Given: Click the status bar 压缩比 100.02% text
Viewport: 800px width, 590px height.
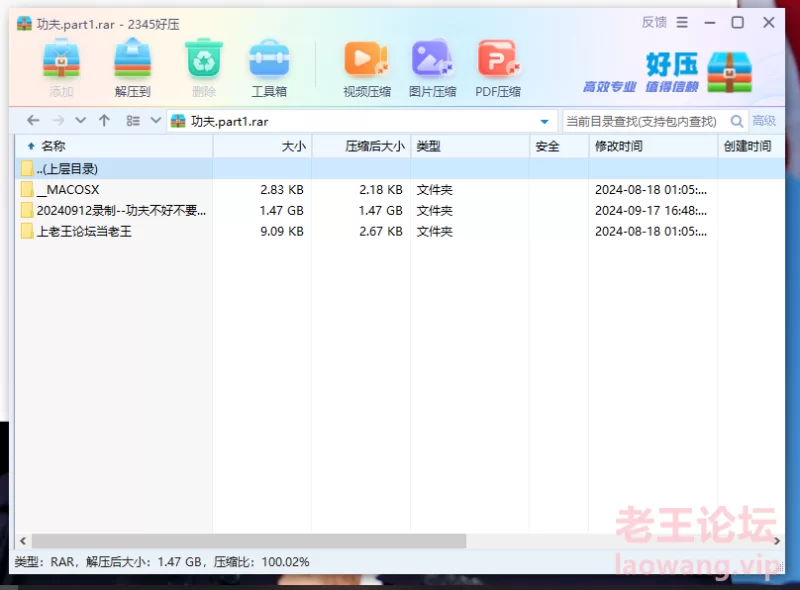Looking at the screenshot, I should click(x=261, y=562).
